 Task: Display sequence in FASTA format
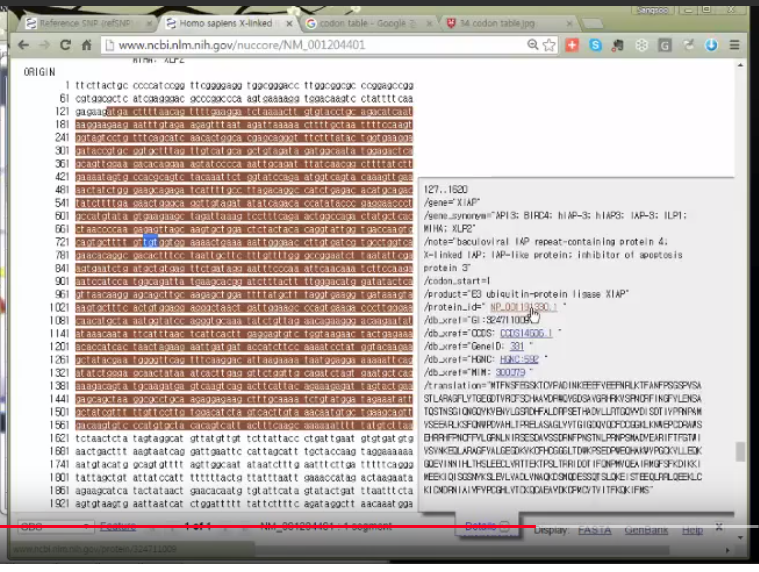[x=594, y=530]
